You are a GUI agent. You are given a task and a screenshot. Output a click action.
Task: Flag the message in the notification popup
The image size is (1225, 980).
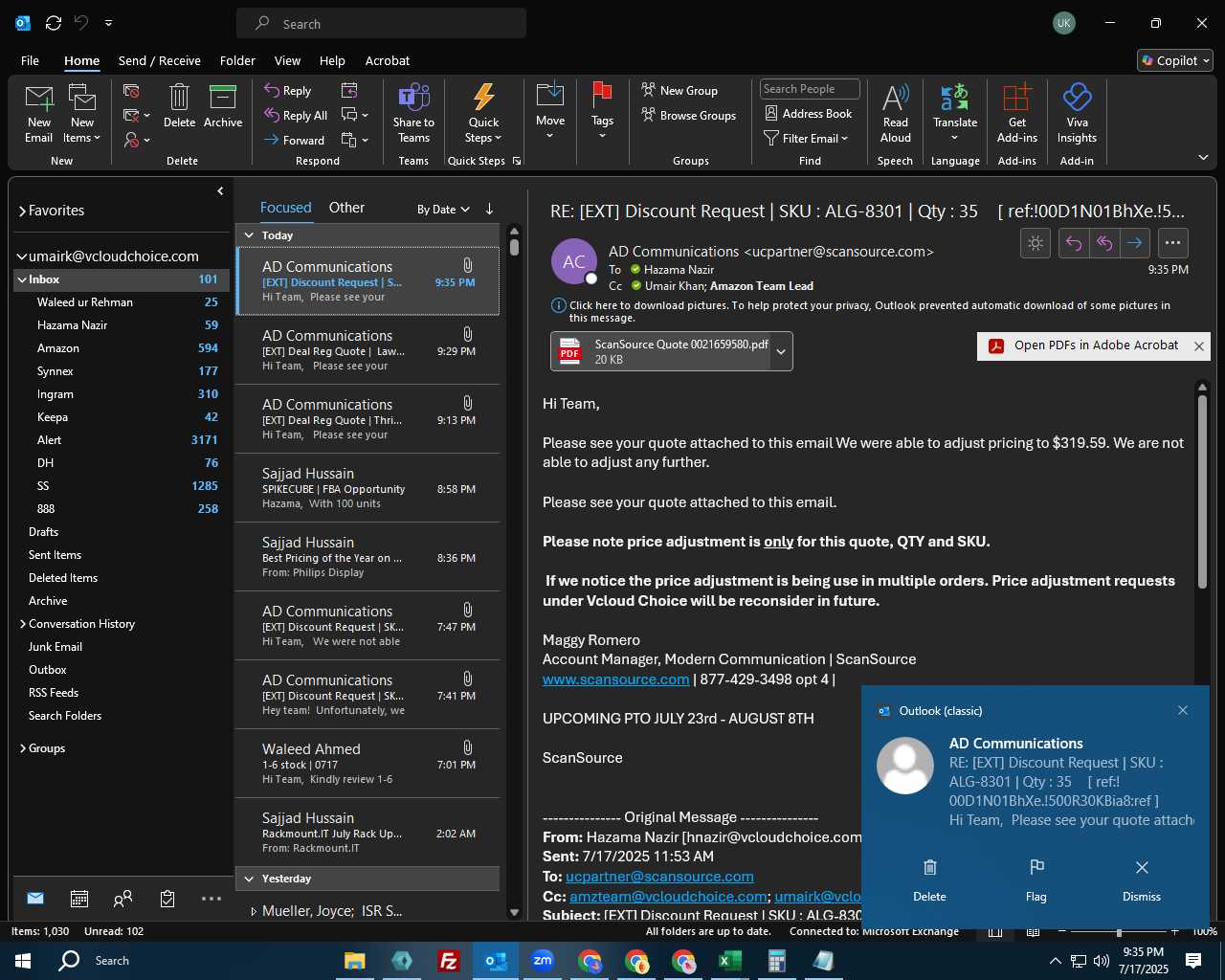(x=1036, y=880)
